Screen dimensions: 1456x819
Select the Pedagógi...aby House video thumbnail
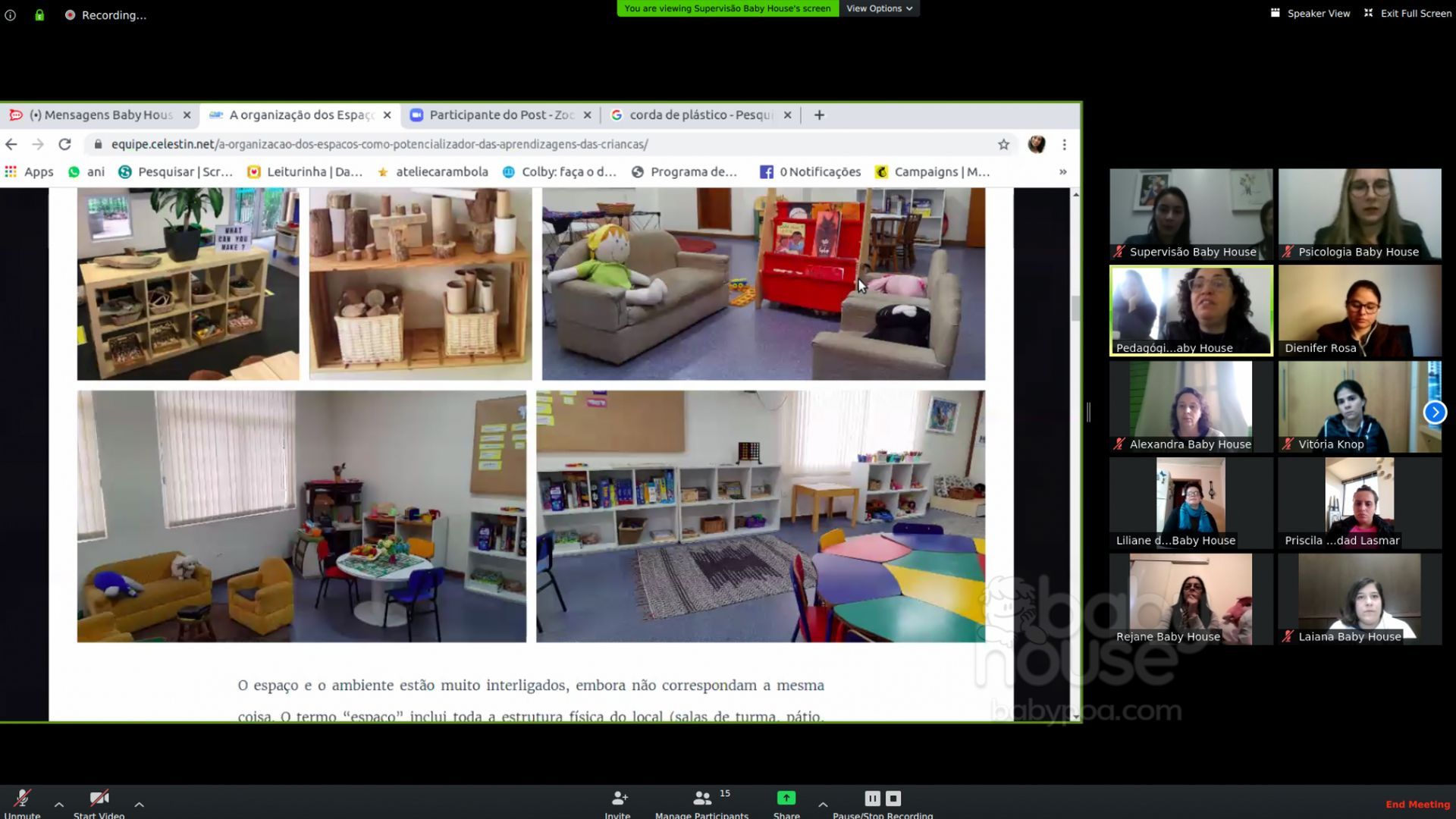coord(1191,311)
